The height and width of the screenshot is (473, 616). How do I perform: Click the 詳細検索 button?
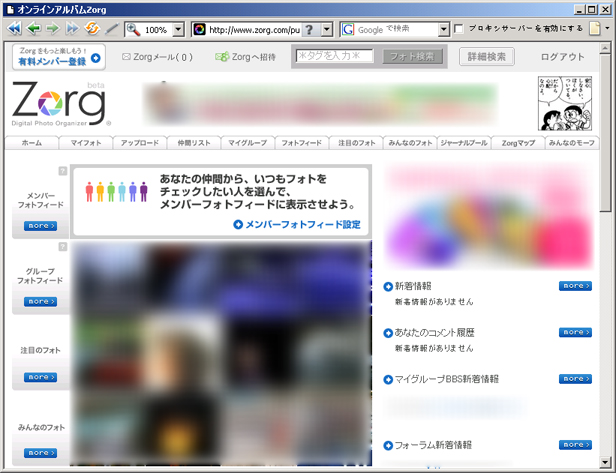pyautogui.click(x=487, y=57)
